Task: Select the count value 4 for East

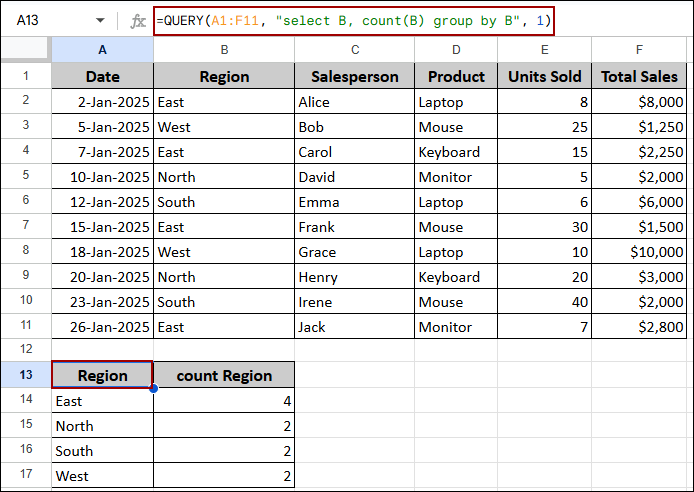Action: 224,401
